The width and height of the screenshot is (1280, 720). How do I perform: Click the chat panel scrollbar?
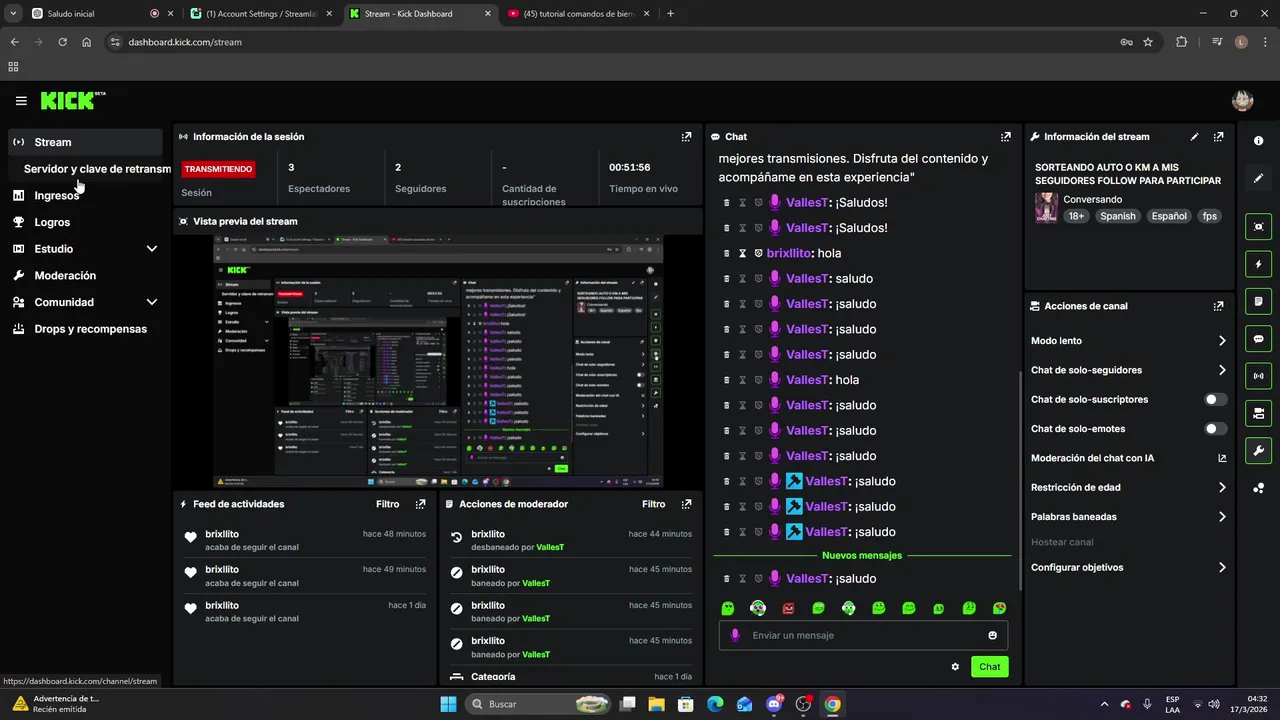(x=1019, y=480)
